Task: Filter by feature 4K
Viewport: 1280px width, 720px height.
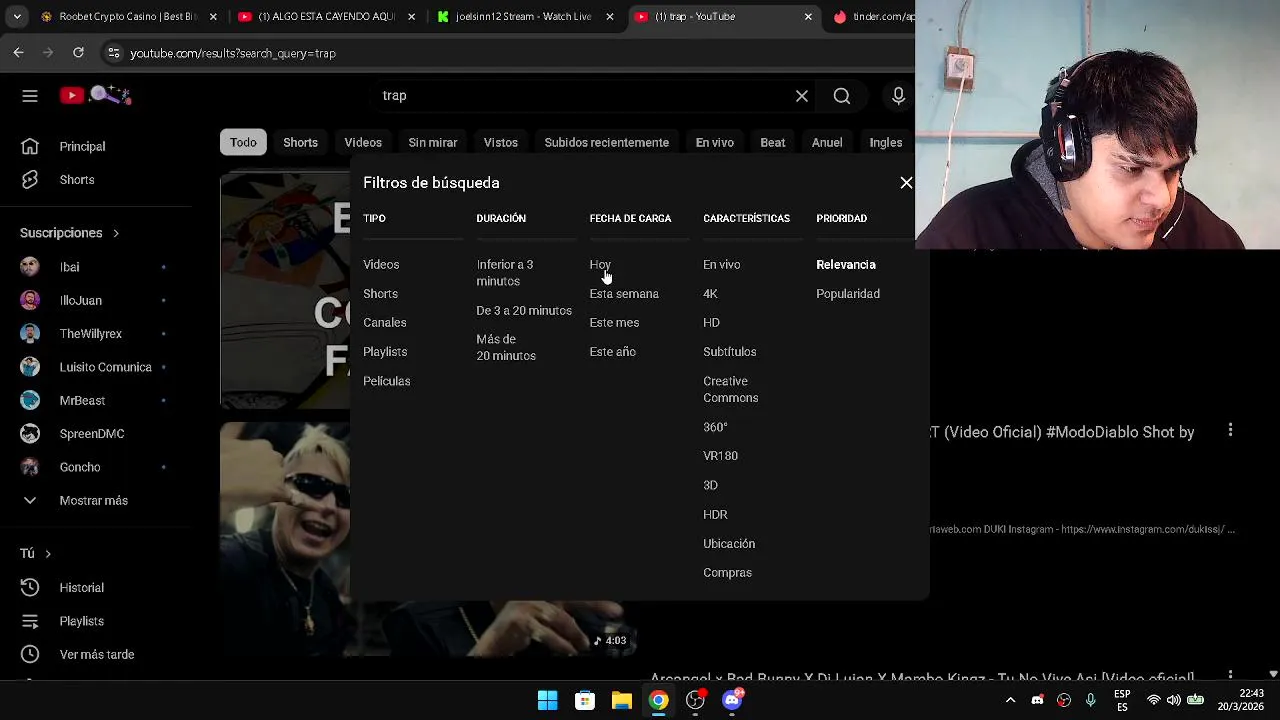Action: tap(710, 294)
